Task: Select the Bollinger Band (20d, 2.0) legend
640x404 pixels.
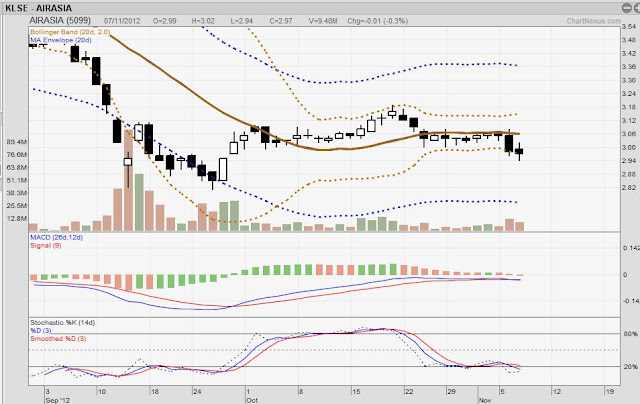Action: tap(70, 32)
